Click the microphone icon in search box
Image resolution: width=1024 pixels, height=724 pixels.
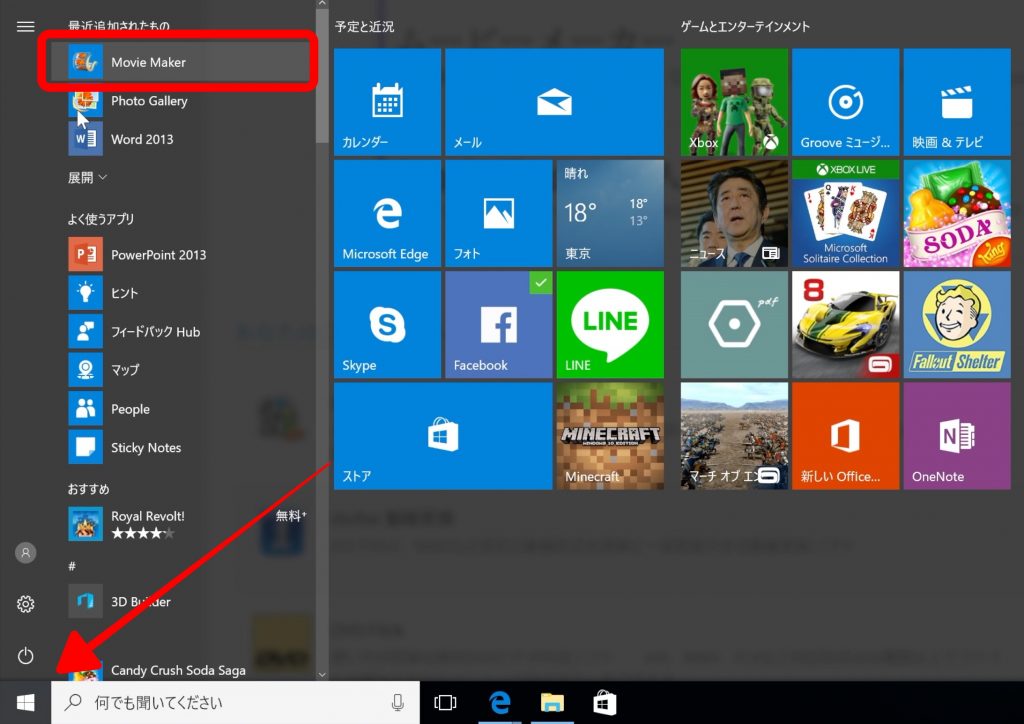tap(397, 702)
